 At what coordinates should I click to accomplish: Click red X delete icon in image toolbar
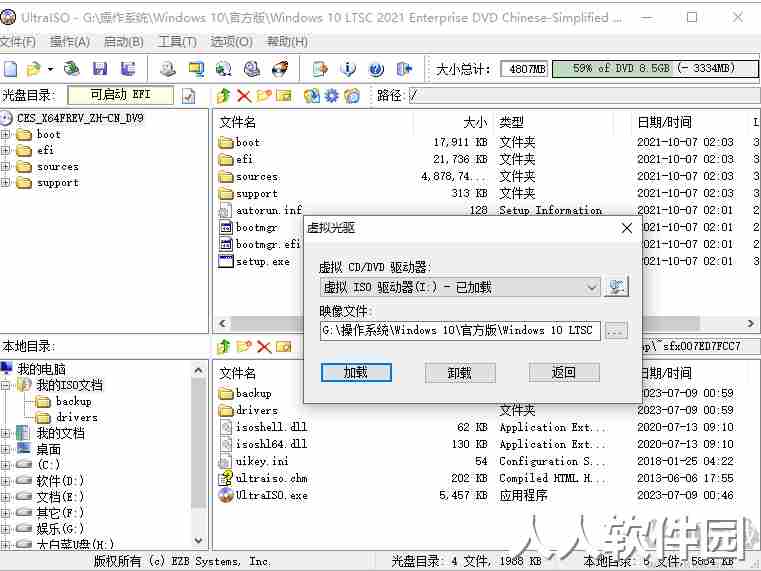(244, 96)
